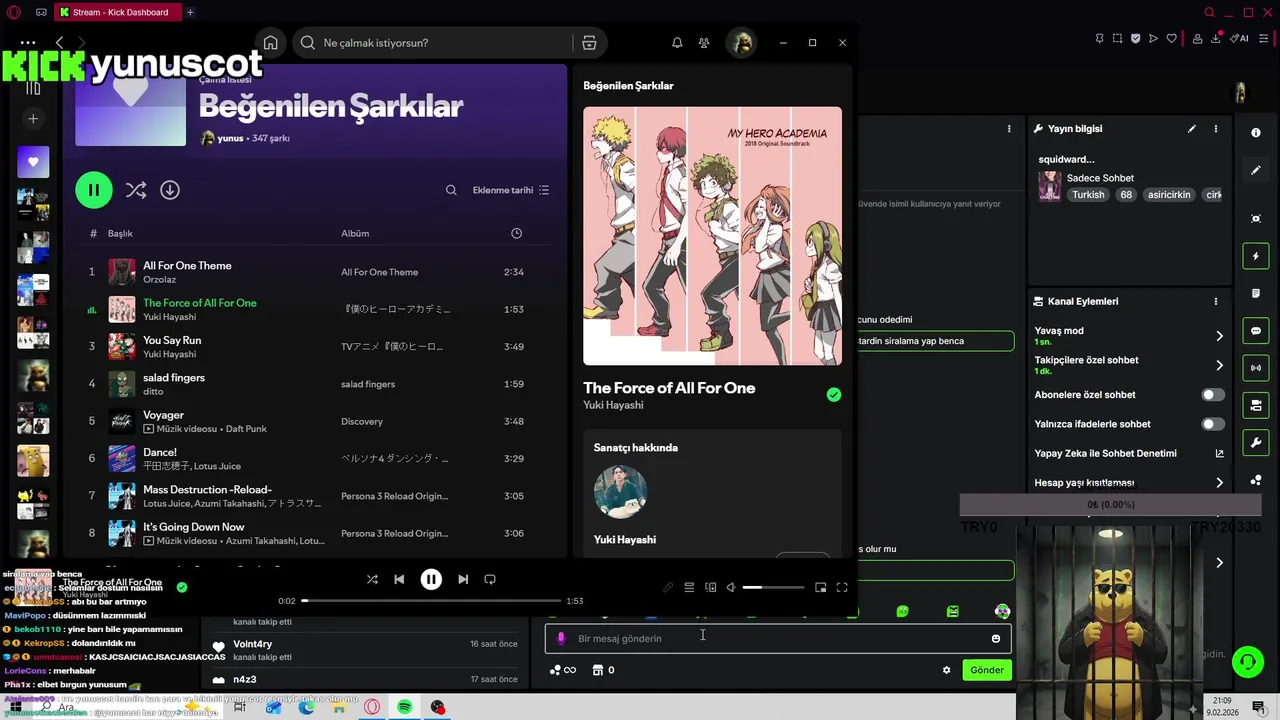The width and height of the screenshot is (1280, 720).
Task: Sort the list by Albüm column
Action: click(x=355, y=233)
